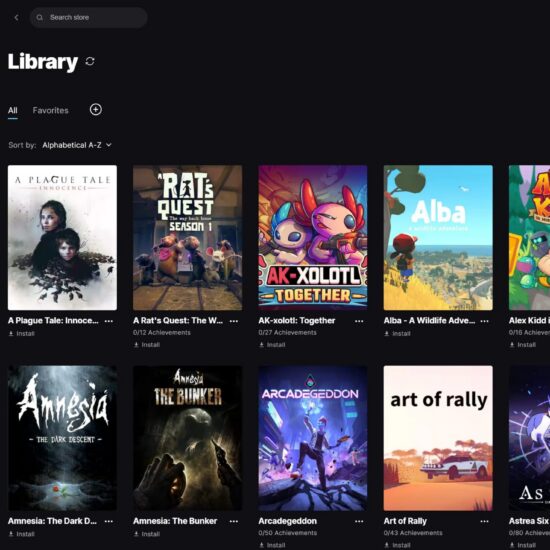The image size is (550, 550).
Task: Click the search magnifier icon
Action: point(40,17)
